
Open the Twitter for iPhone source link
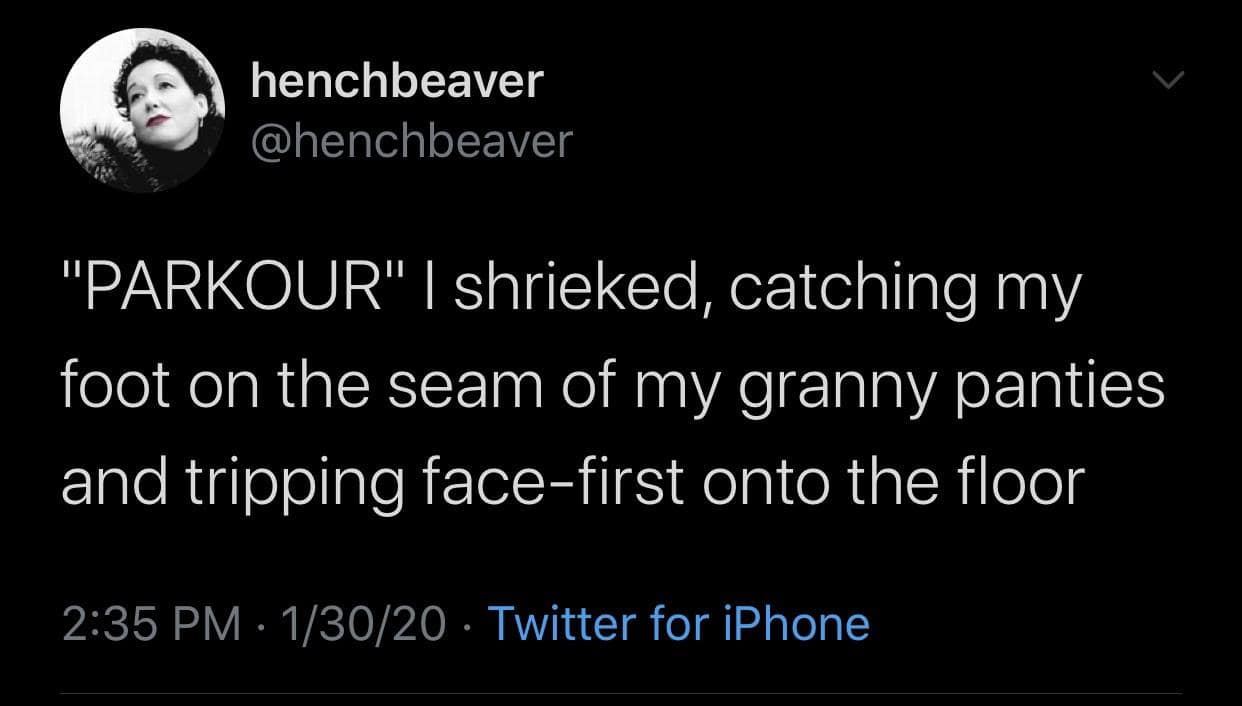coord(677,623)
